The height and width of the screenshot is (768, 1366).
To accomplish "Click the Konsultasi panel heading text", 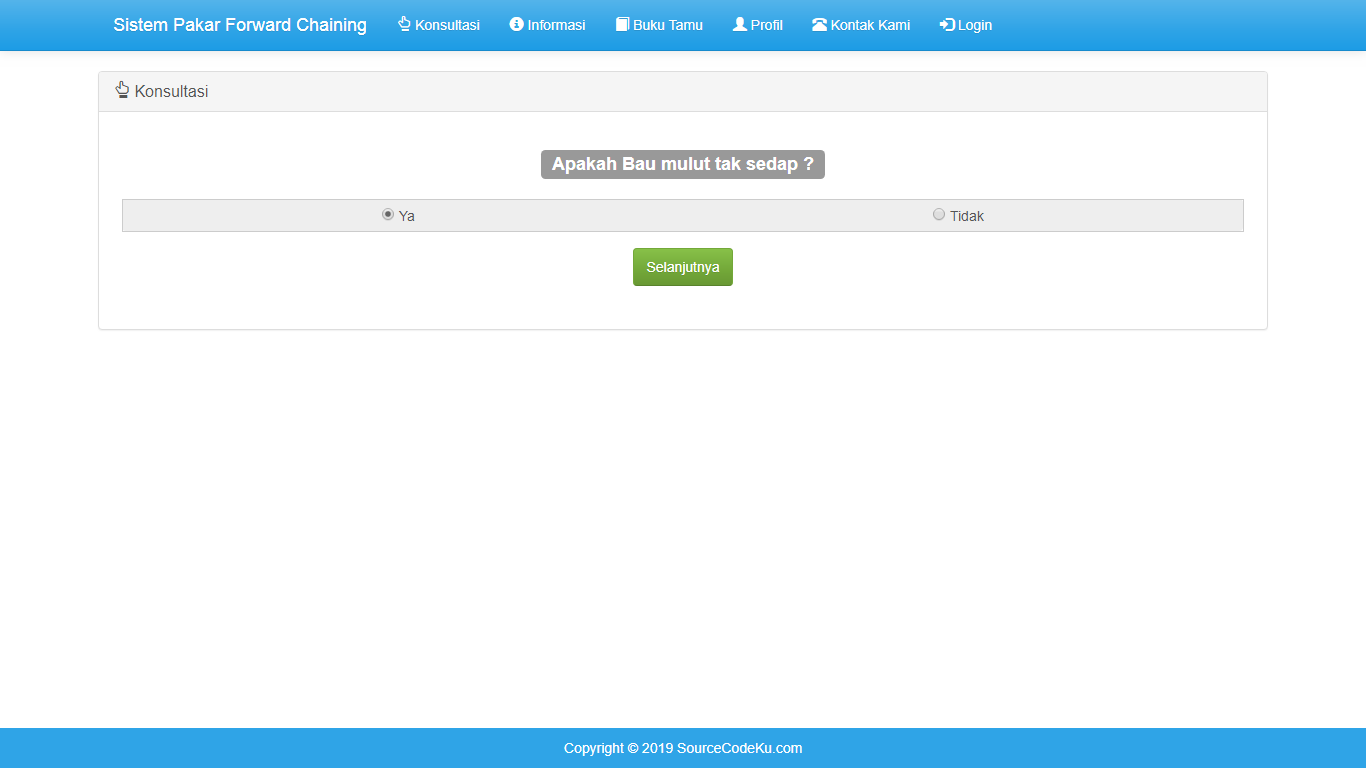I will pyautogui.click(x=171, y=91).
